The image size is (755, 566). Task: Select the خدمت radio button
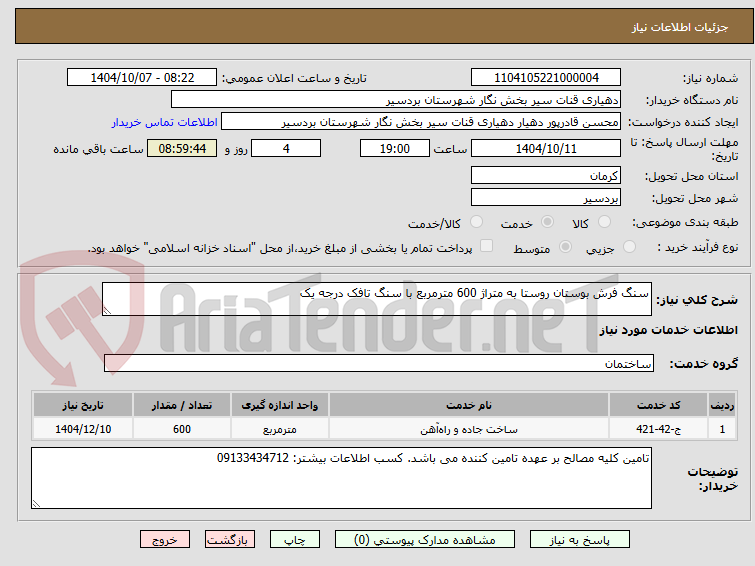coord(547,222)
